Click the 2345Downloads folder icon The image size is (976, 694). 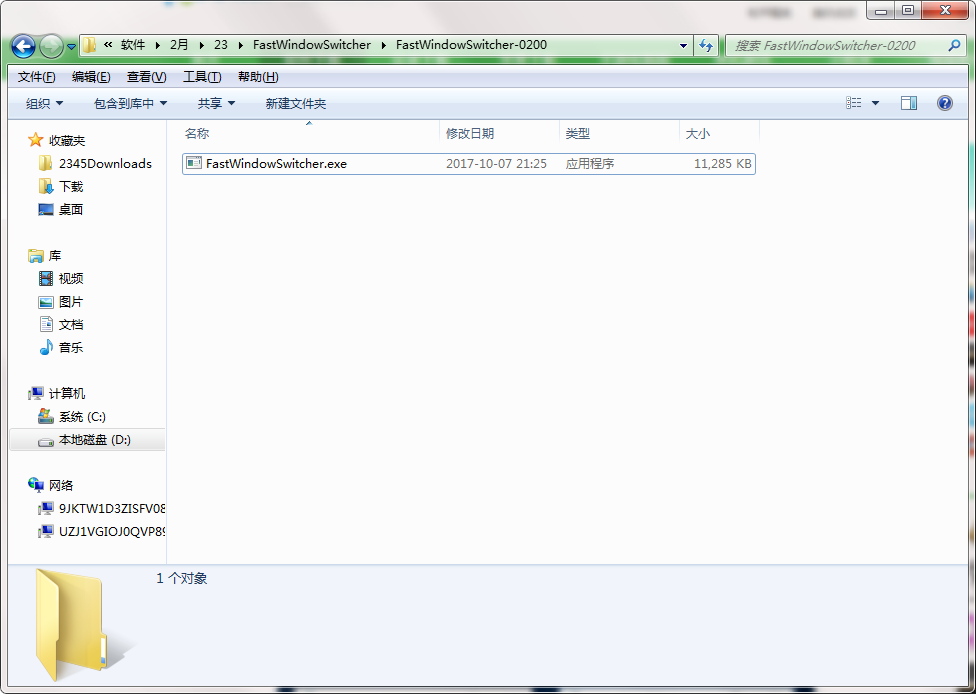click(x=45, y=164)
